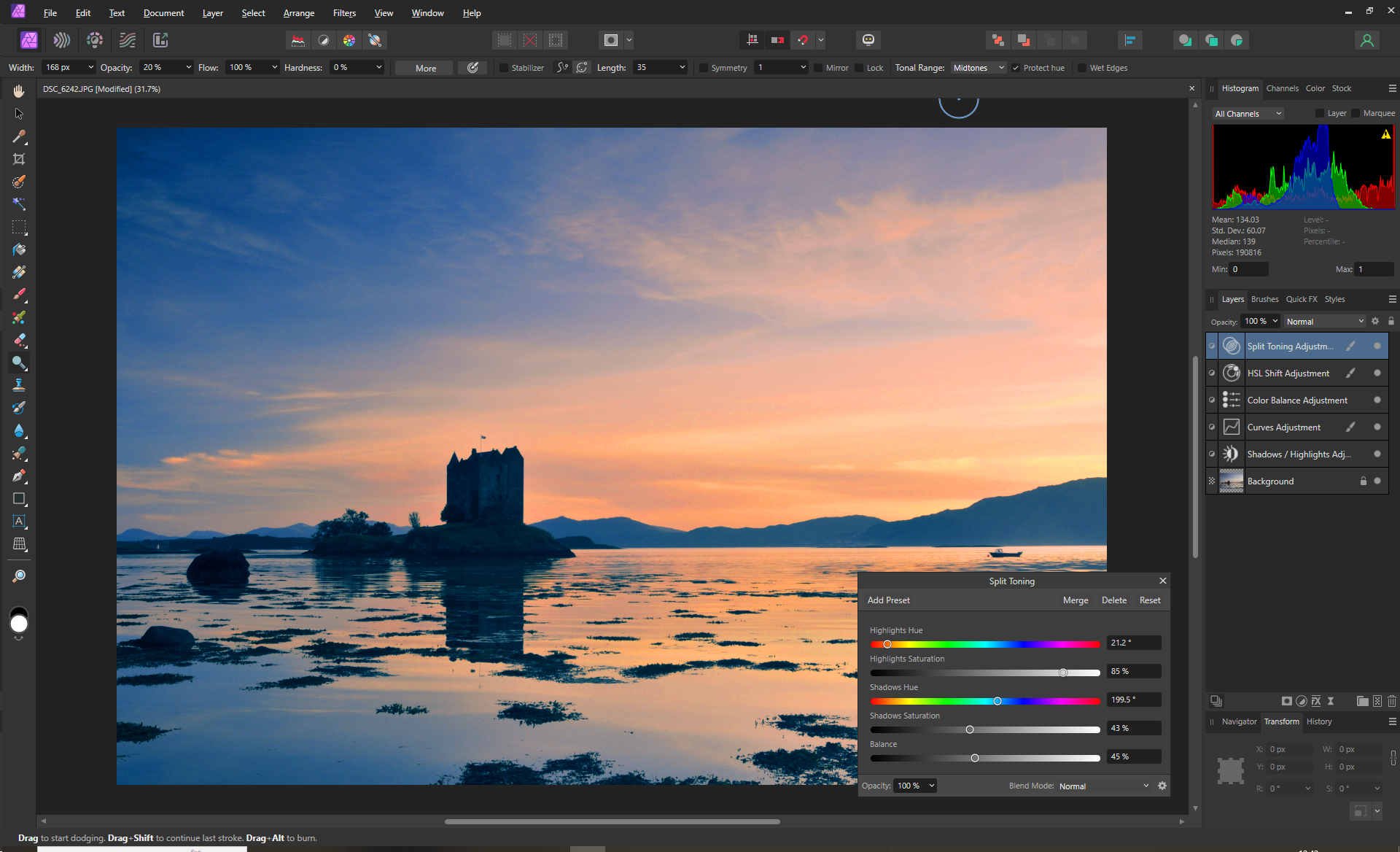Open the Tonal Range Midtones dropdown
Image resolution: width=1400 pixels, height=852 pixels.
pos(979,68)
